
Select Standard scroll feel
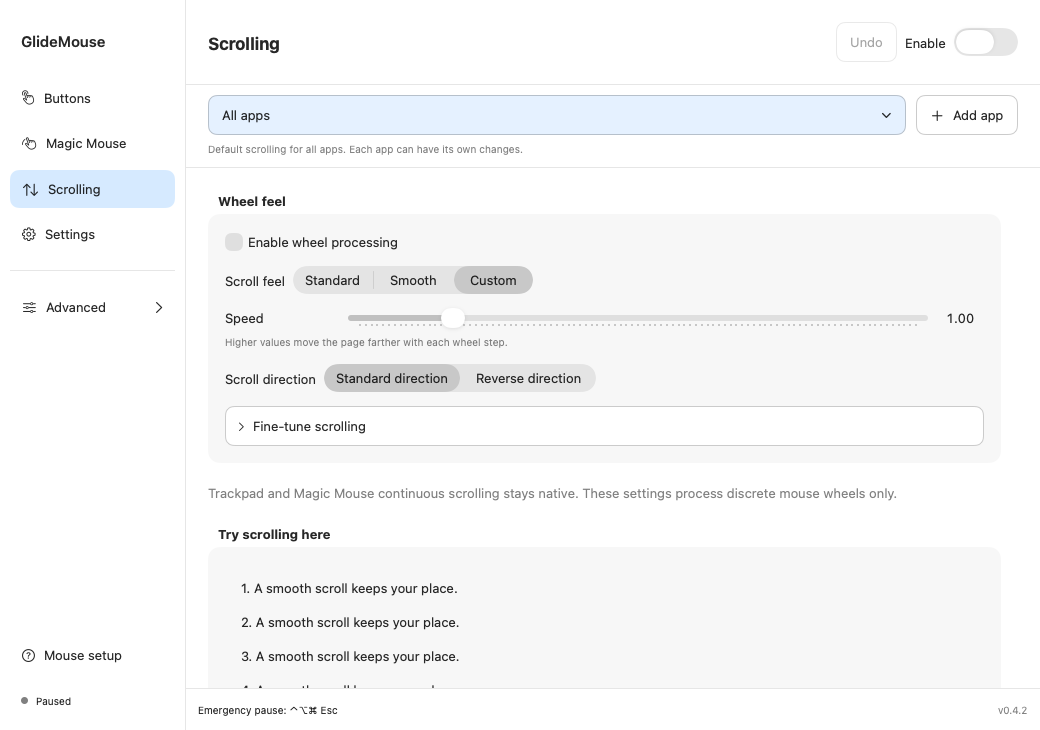pyautogui.click(x=332, y=280)
